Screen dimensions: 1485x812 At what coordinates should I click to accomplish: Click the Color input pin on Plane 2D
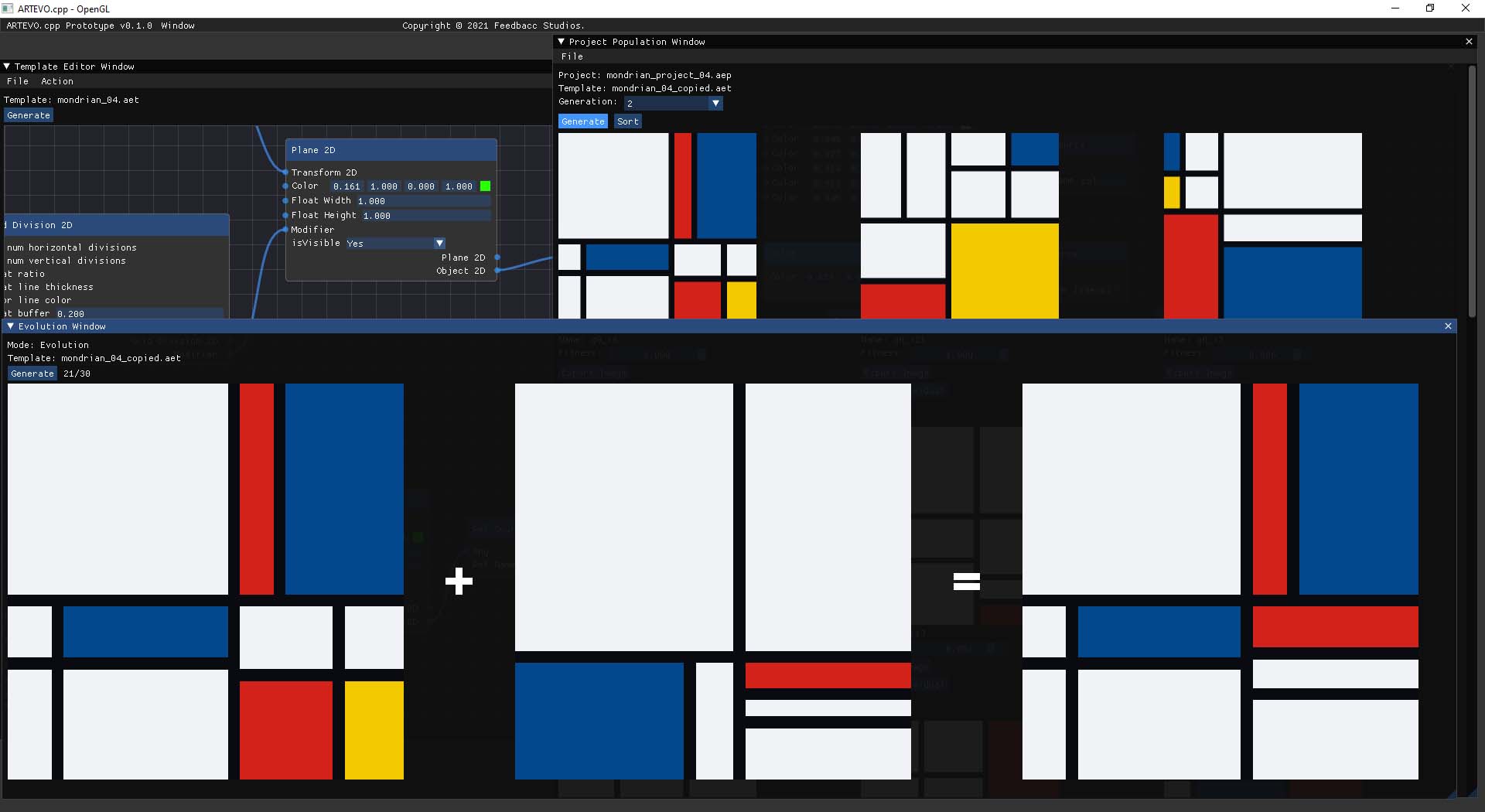coord(285,186)
